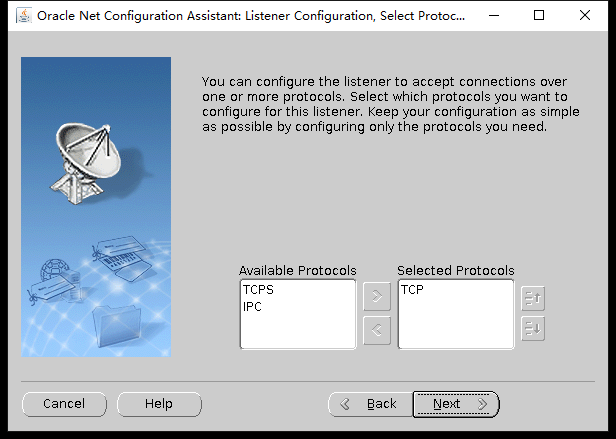Viewport: 616px width, 439px height.
Task: Demote the selected protocol down
Action: 533,328
